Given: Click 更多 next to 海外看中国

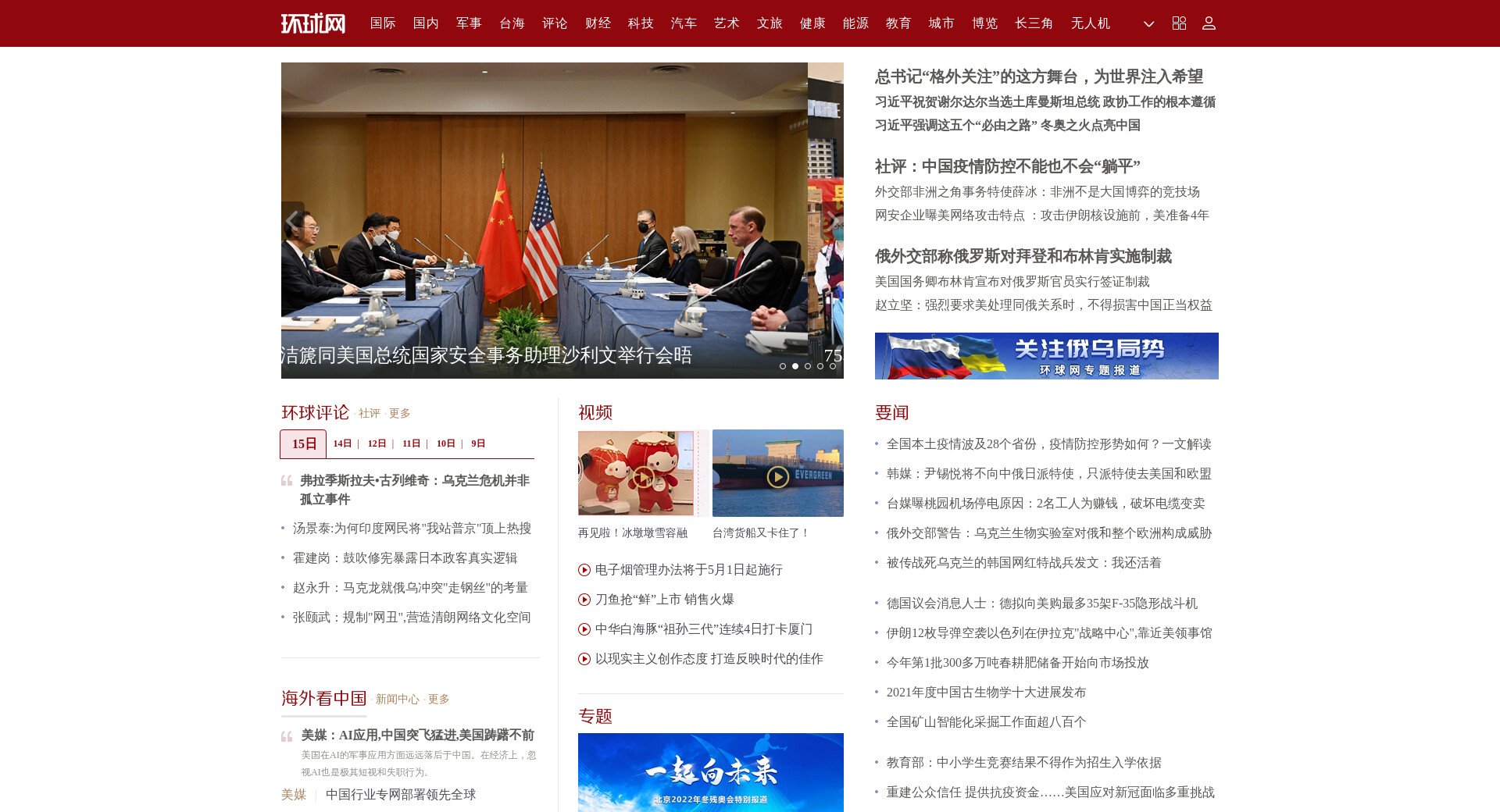Looking at the screenshot, I should coord(438,700).
